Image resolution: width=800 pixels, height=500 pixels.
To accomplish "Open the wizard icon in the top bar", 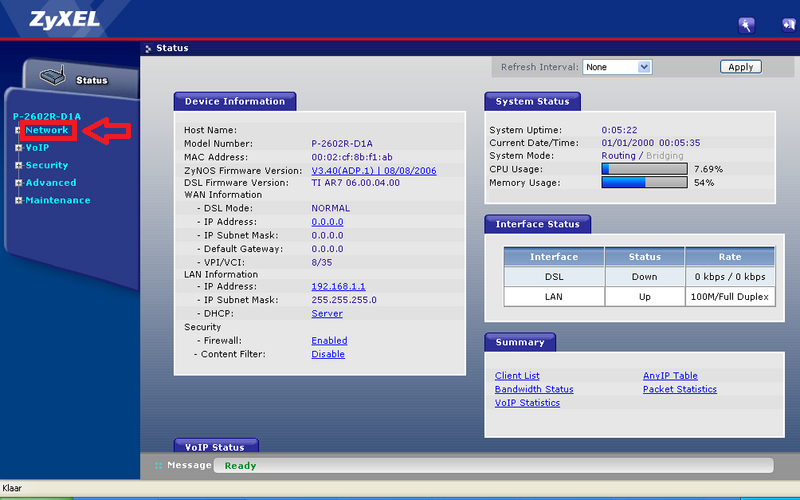I will 746,25.
